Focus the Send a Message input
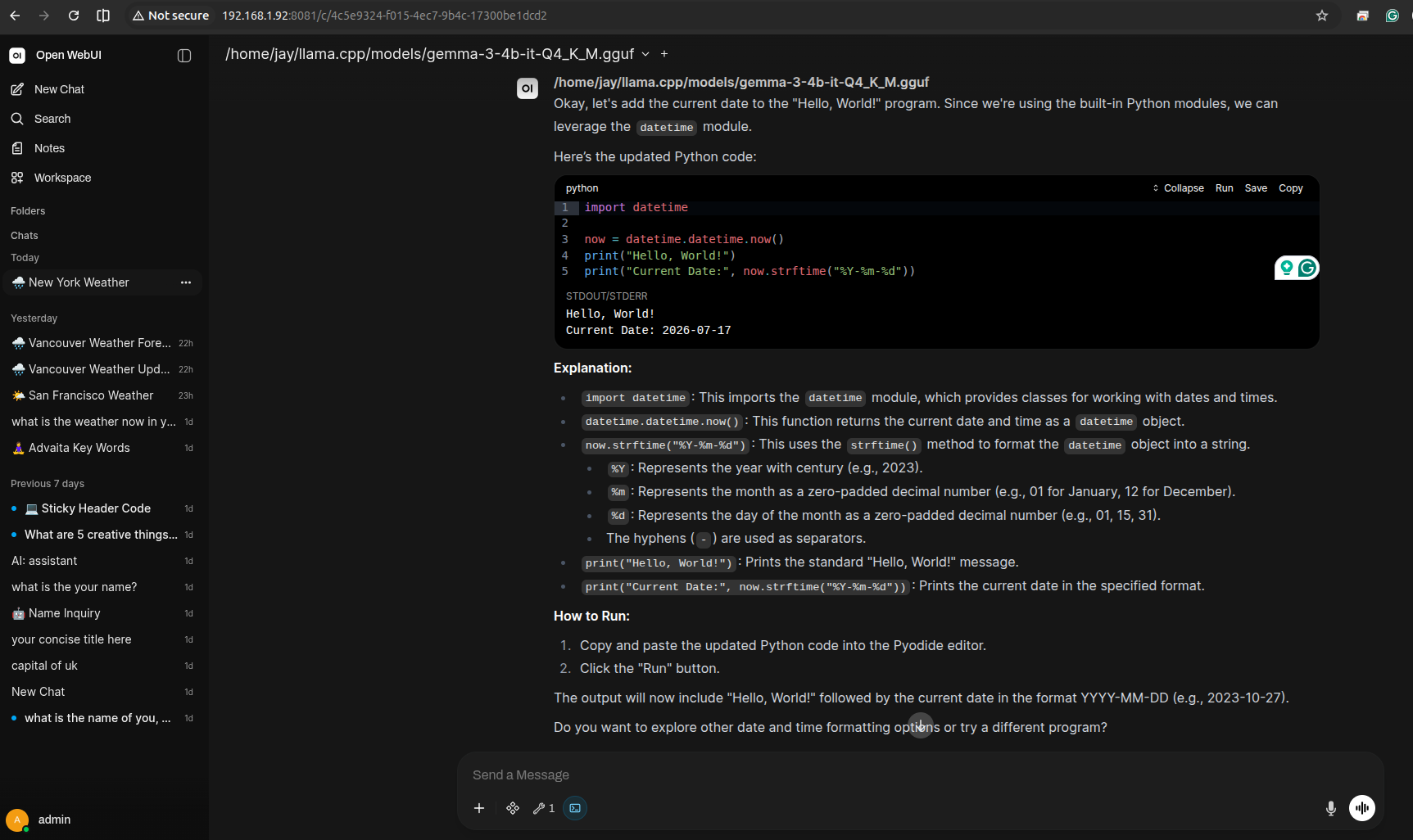The image size is (1413, 840). (920, 775)
